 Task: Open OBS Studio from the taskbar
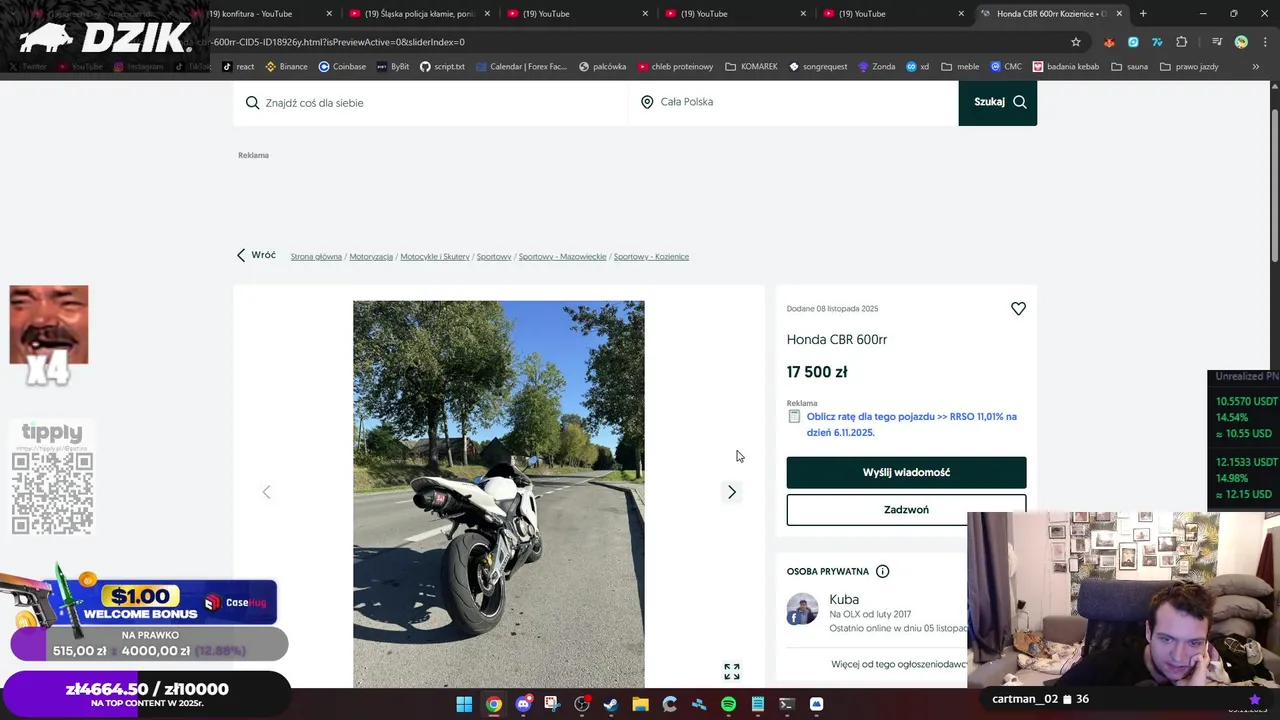582,704
